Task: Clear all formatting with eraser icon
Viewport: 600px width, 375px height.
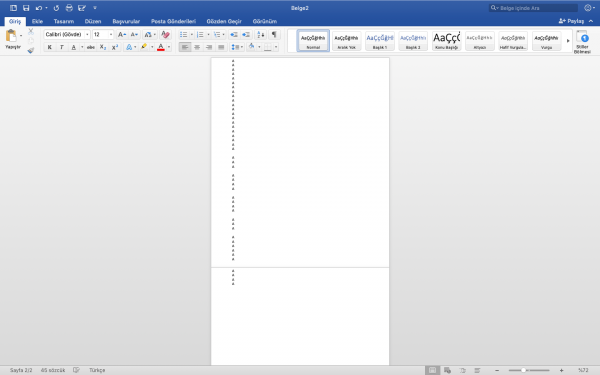Action: [x=165, y=34]
